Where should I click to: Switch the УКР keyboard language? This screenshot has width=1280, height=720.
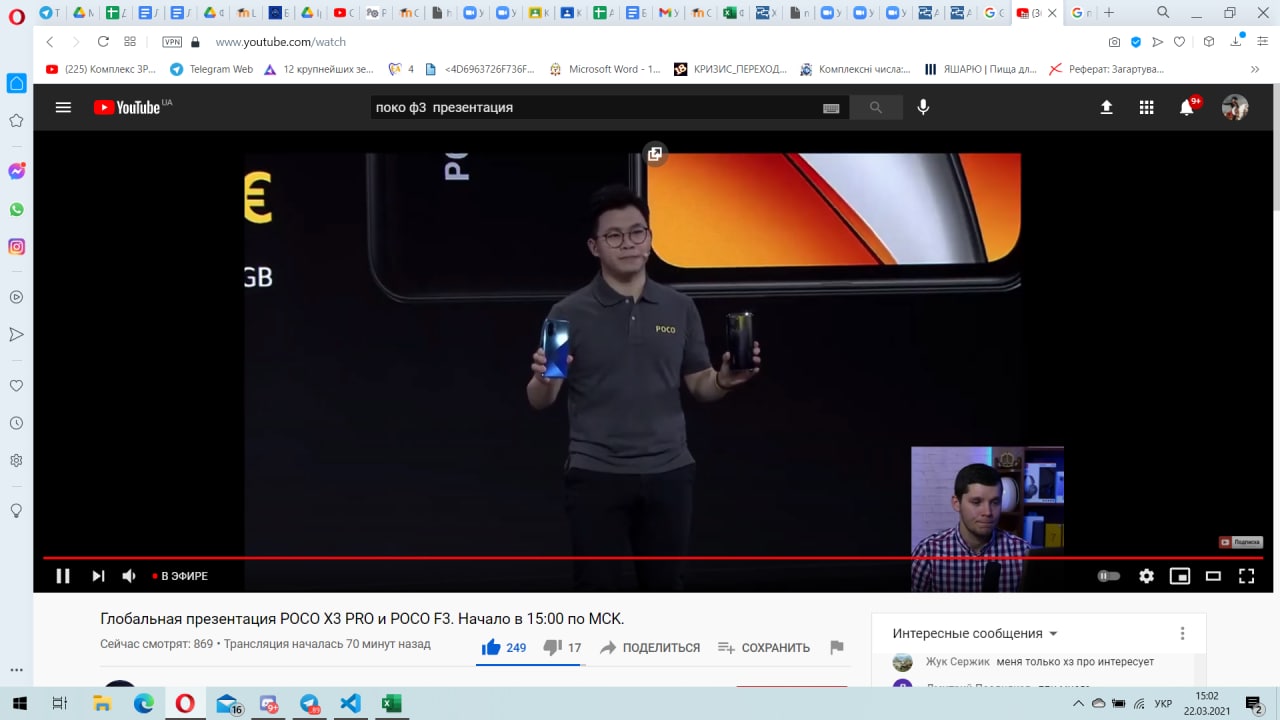point(1163,704)
